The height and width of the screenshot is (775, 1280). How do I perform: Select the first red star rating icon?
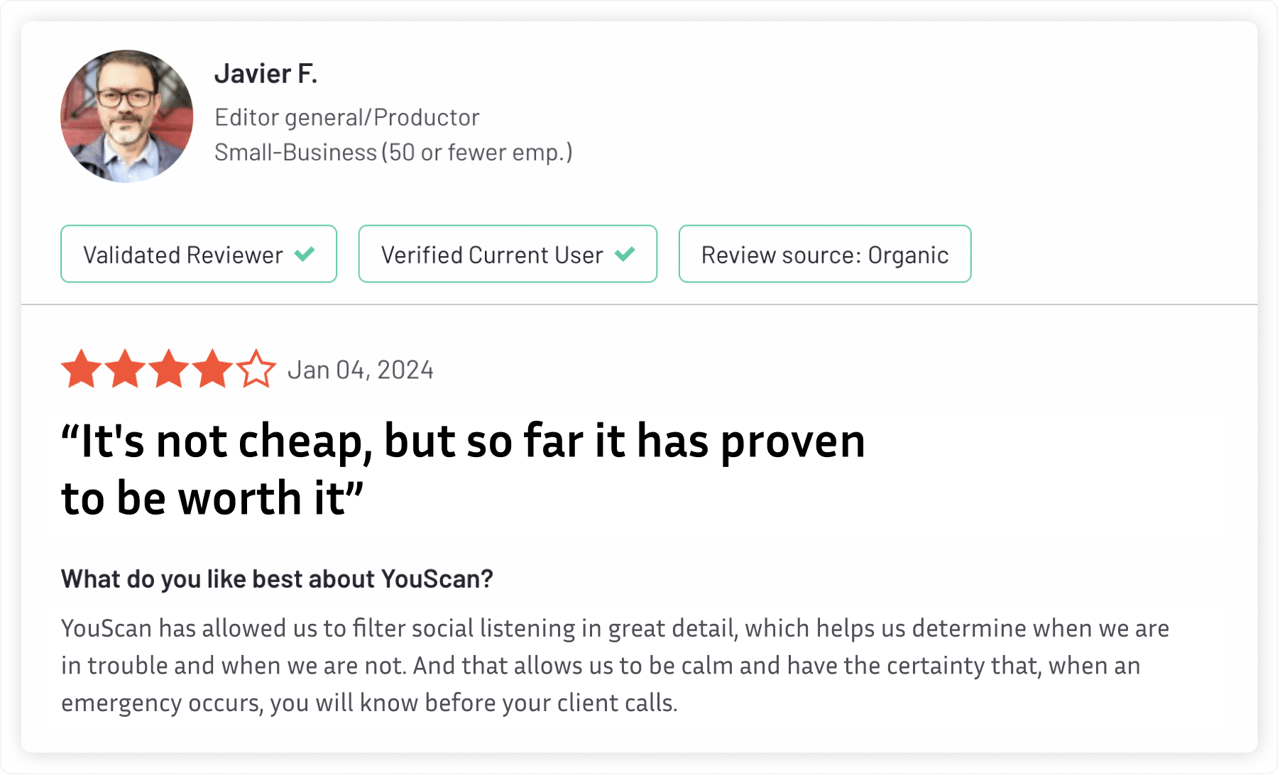[82, 369]
